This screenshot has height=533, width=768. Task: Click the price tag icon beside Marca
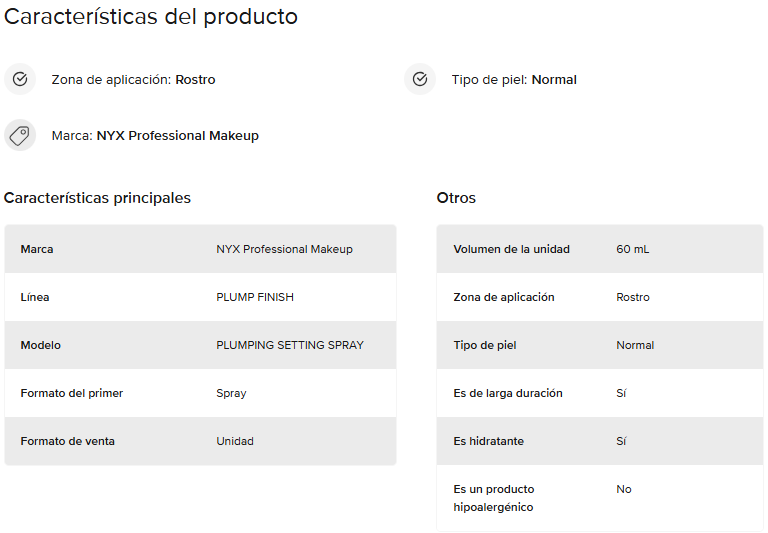click(20, 135)
